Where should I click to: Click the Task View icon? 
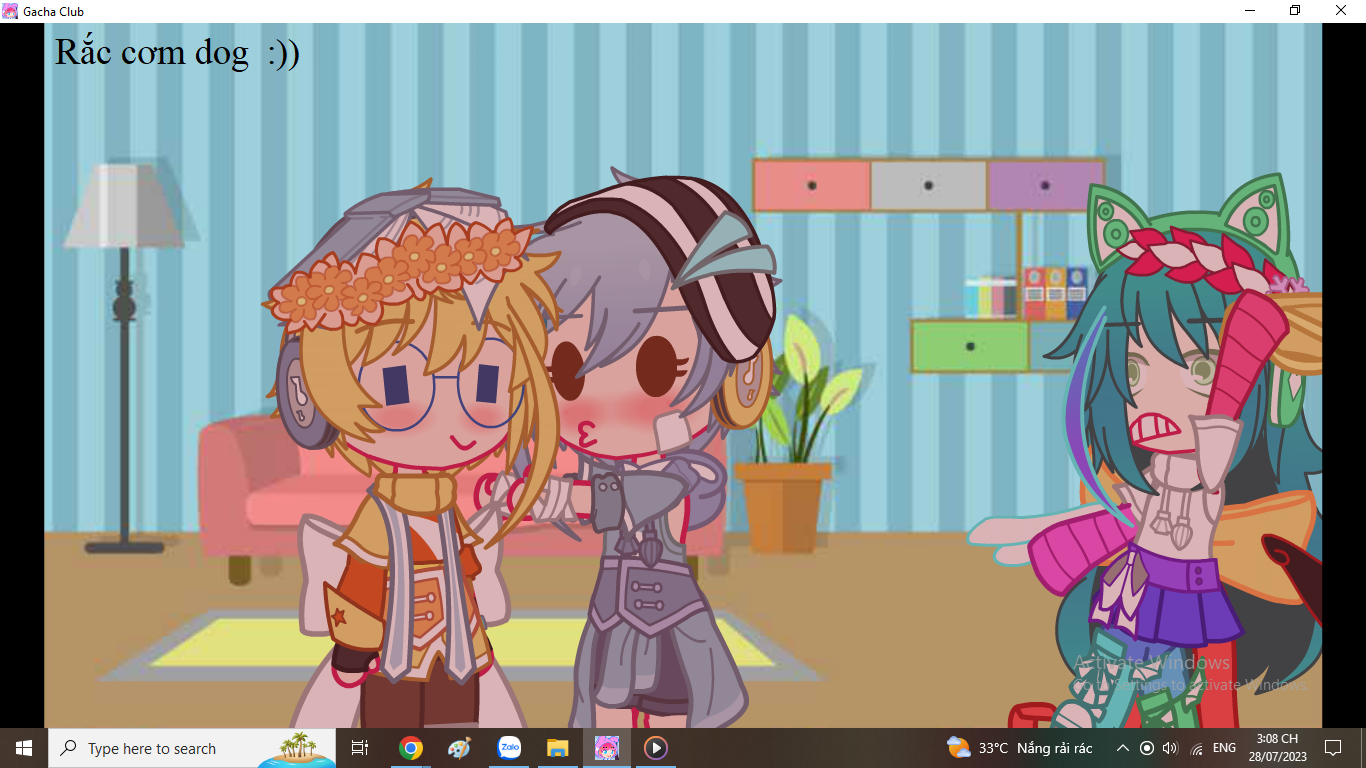point(360,748)
